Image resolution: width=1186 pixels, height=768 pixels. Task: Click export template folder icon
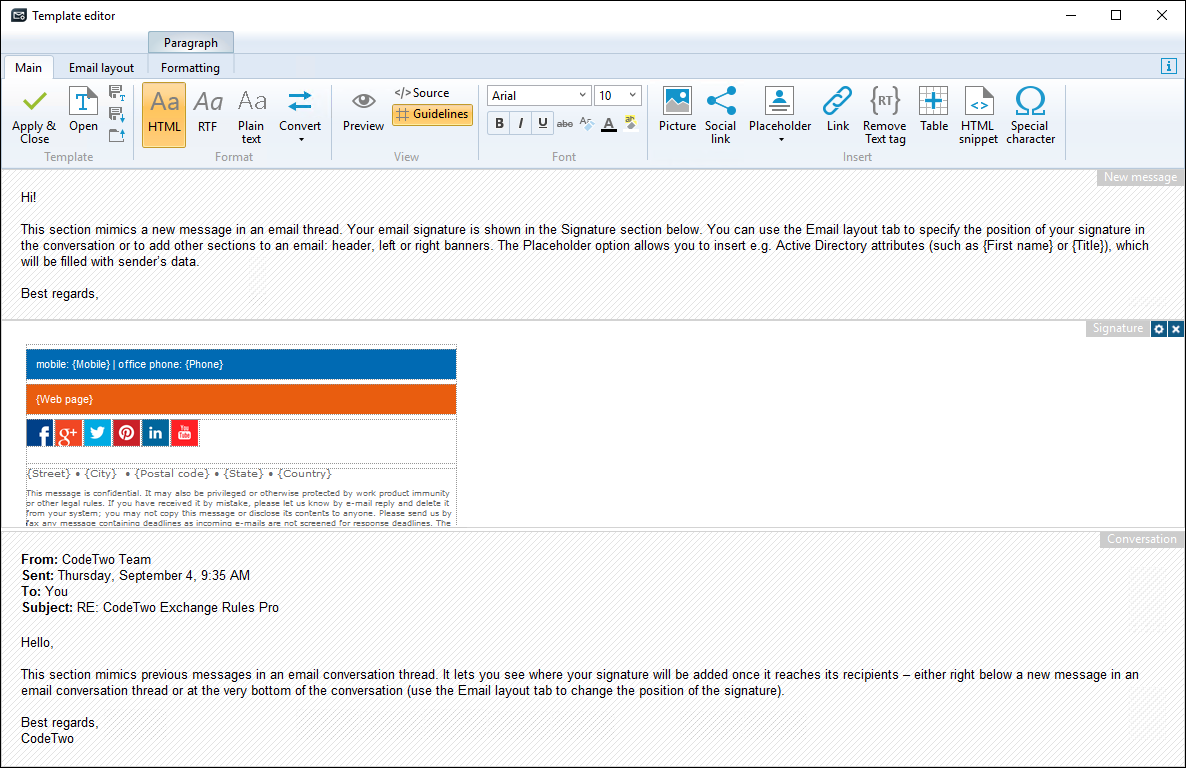pos(117,135)
